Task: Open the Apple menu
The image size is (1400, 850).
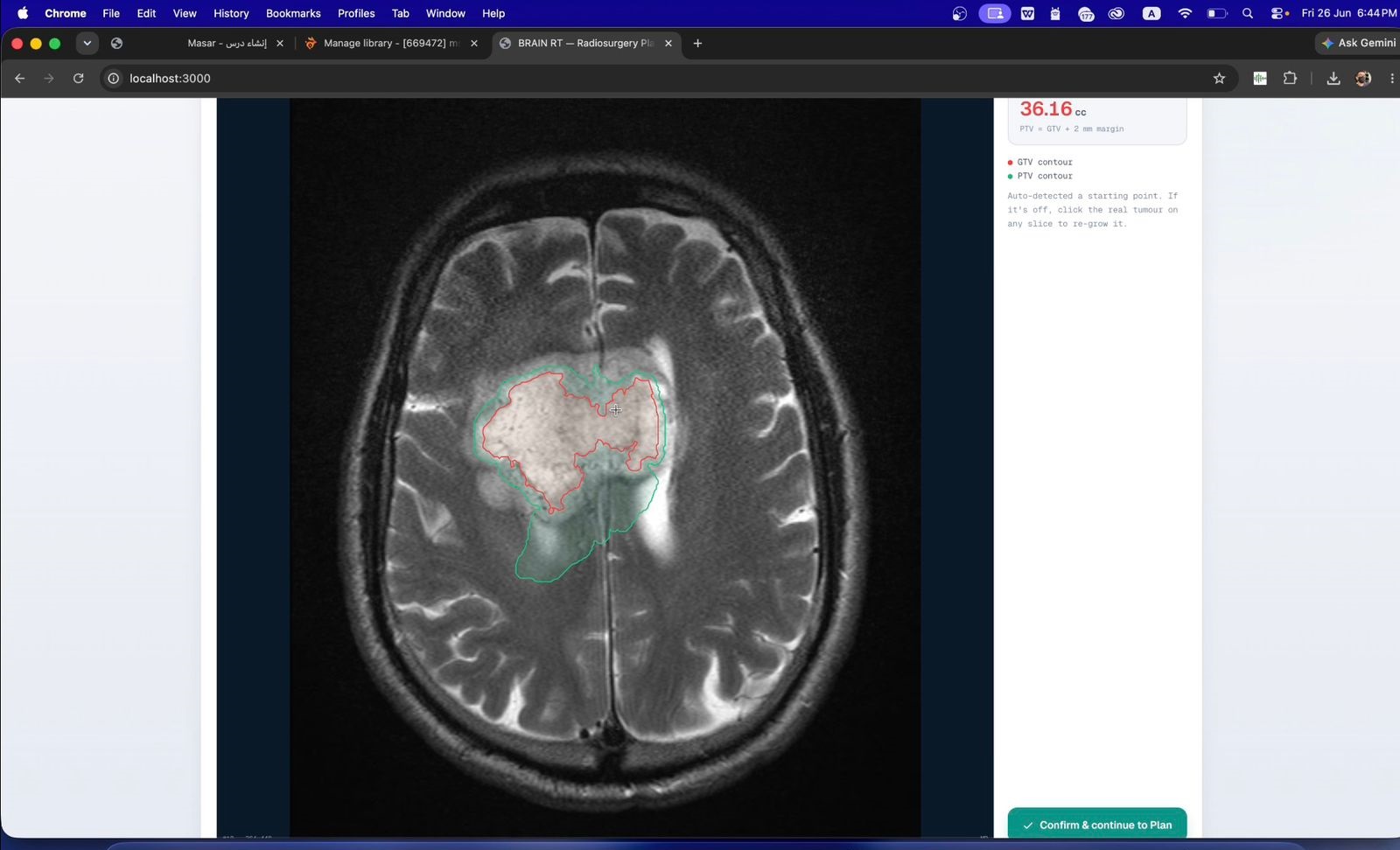Action: point(23,13)
